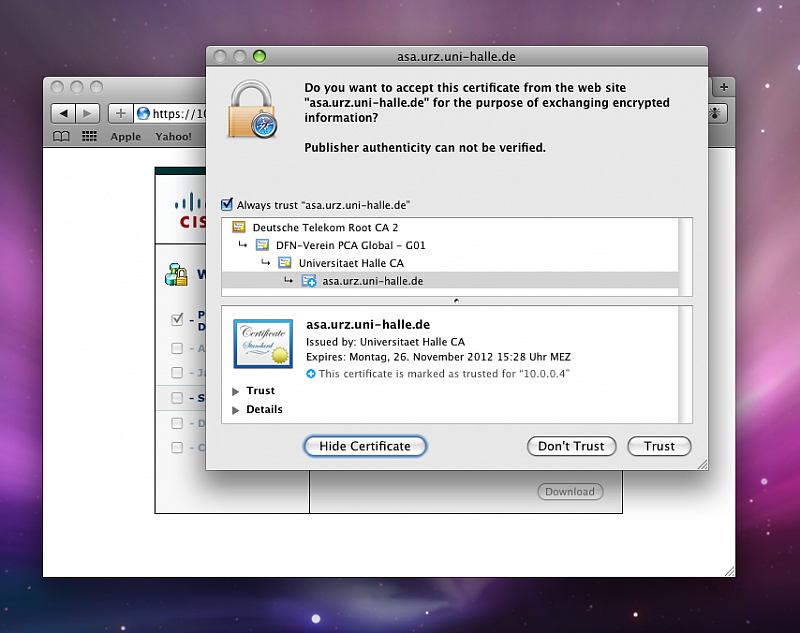Expand the Trust disclosure triangle
This screenshot has height=633, width=800.
235,391
